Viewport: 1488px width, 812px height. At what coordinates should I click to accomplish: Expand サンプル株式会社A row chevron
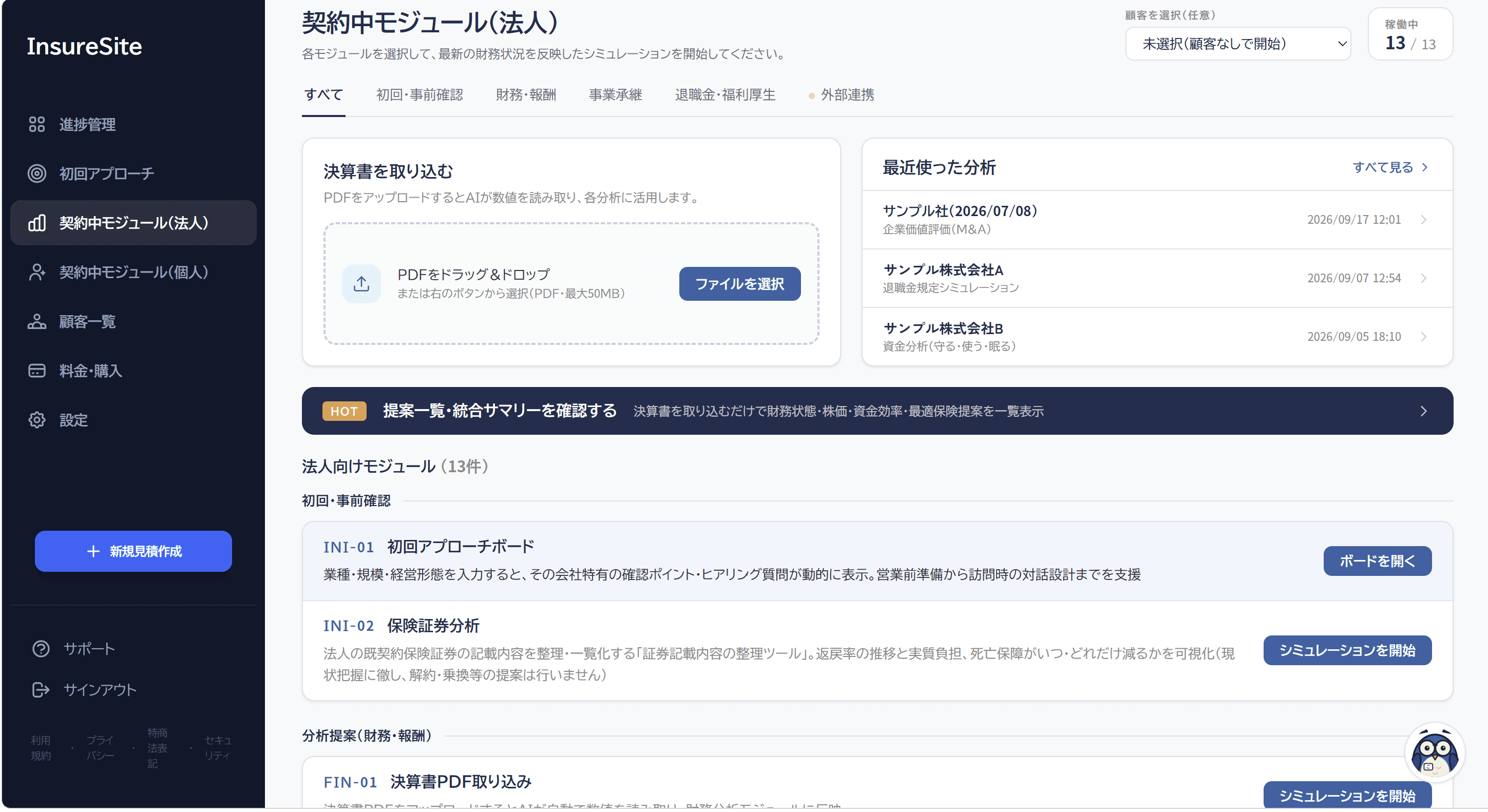tap(1423, 278)
